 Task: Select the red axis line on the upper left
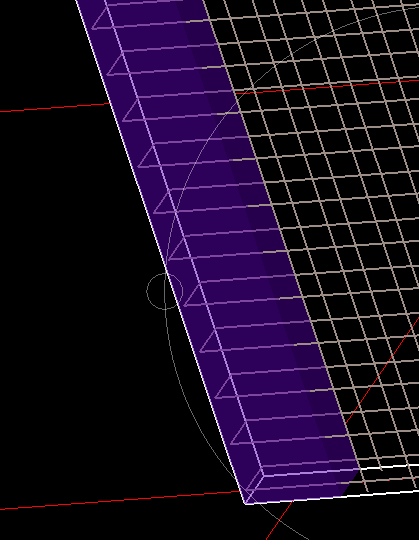point(55,107)
